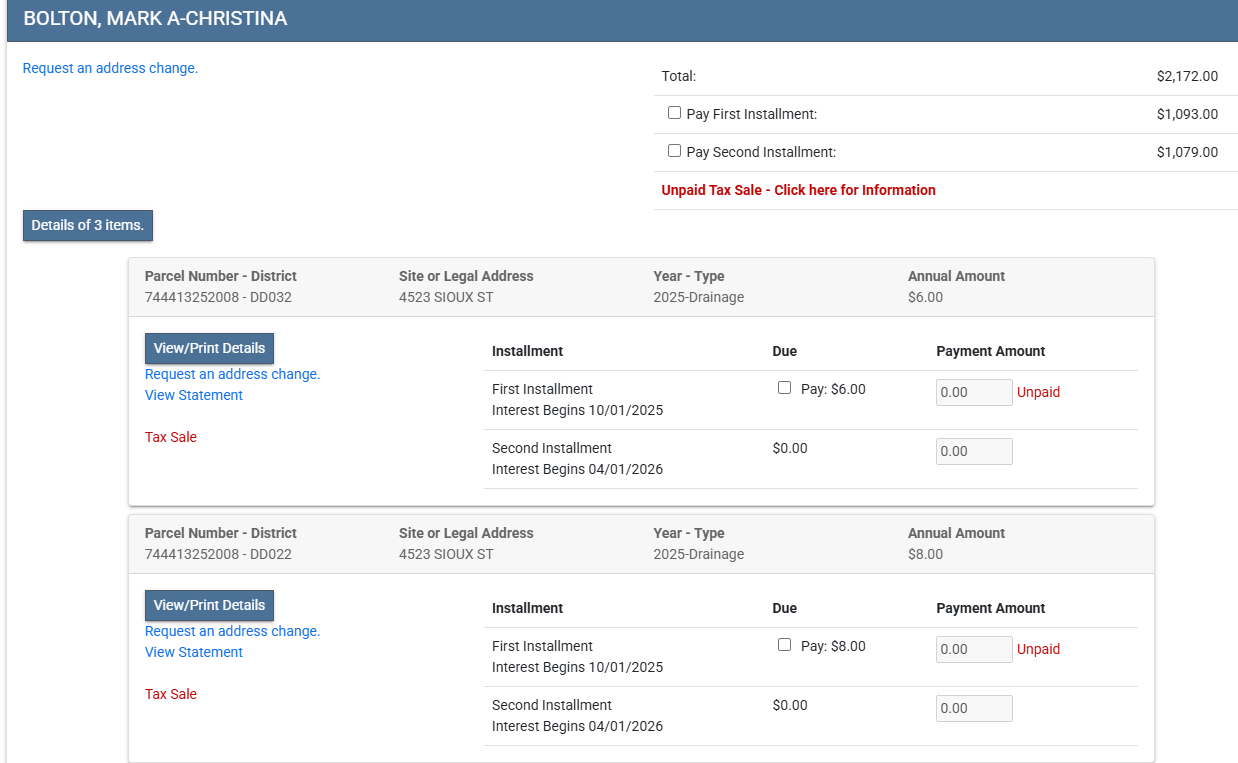Click the $8.00 first installment payment amount field
Image resolution: width=1238 pixels, height=763 pixels.
(x=974, y=649)
